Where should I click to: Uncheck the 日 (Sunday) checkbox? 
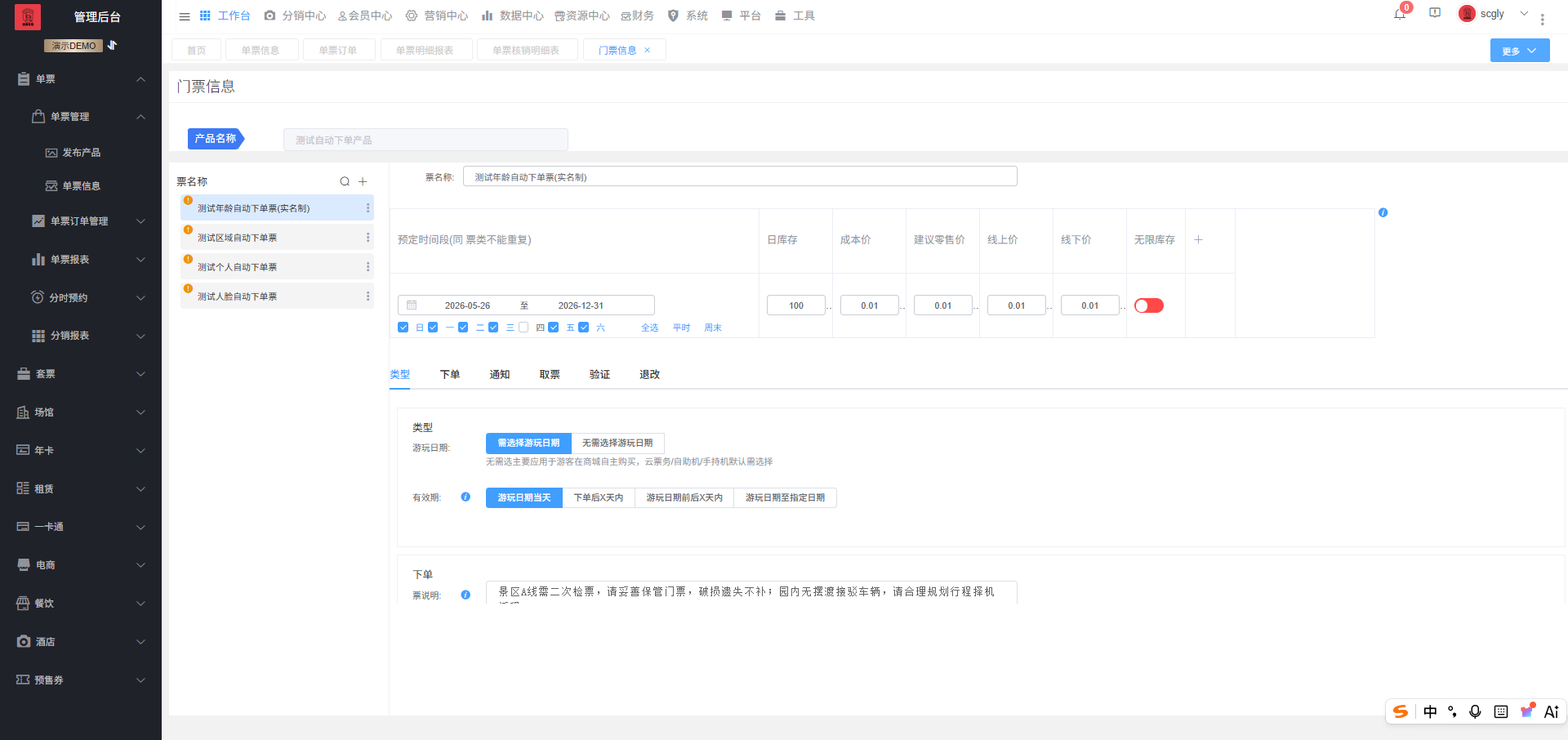coord(403,328)
